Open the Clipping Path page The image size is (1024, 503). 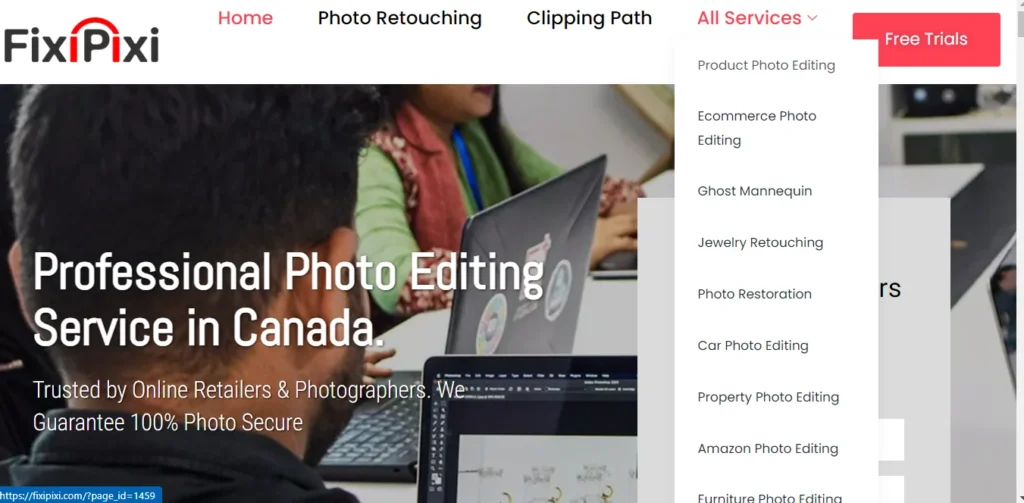tap(589, 18)
